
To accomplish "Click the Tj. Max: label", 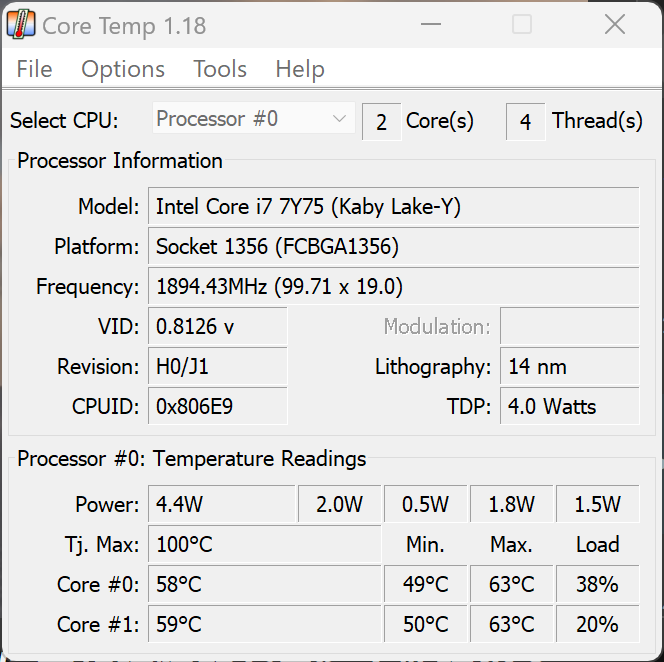I will click(102, 544).
